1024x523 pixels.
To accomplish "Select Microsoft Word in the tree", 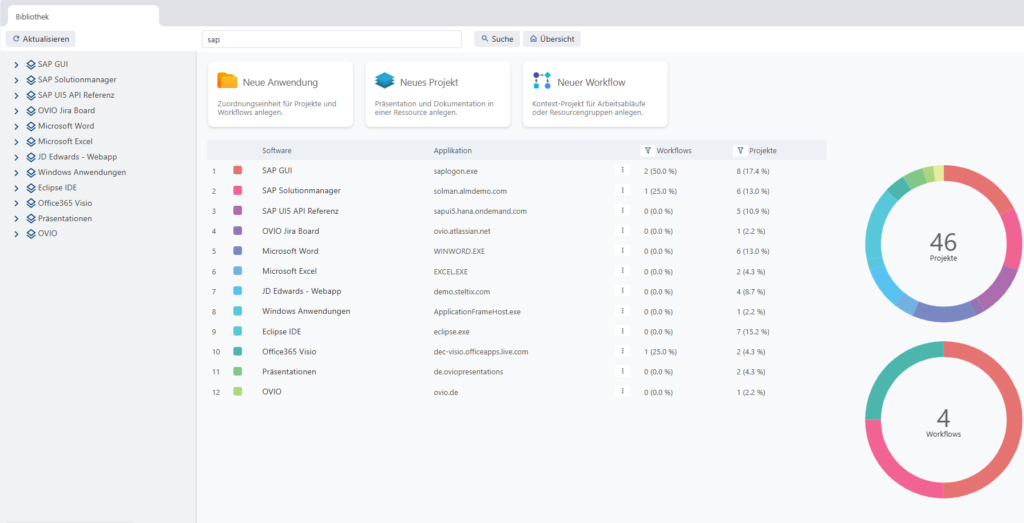I will point(66,126).
